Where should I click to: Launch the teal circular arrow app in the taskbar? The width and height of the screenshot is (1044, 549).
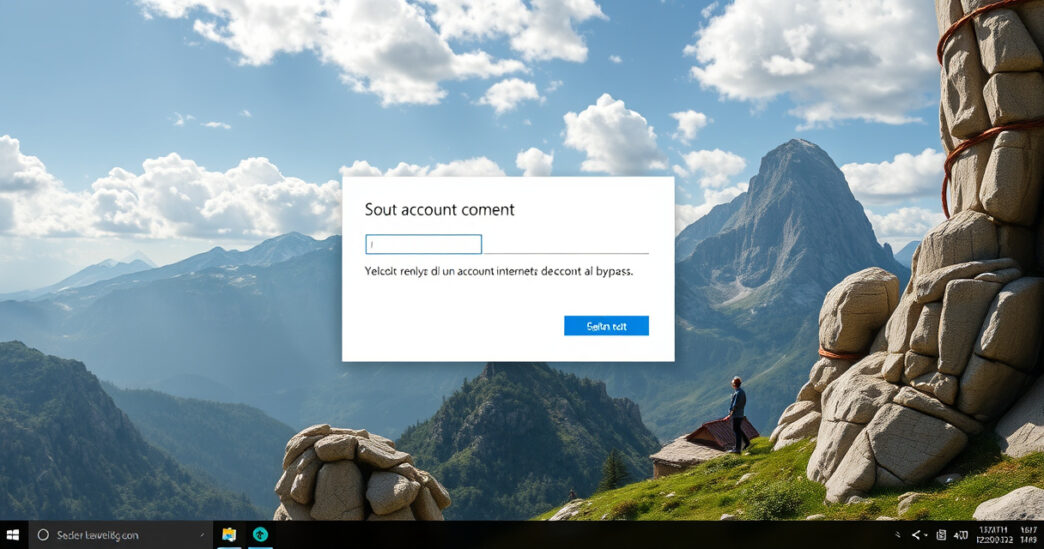click(260, 535)
